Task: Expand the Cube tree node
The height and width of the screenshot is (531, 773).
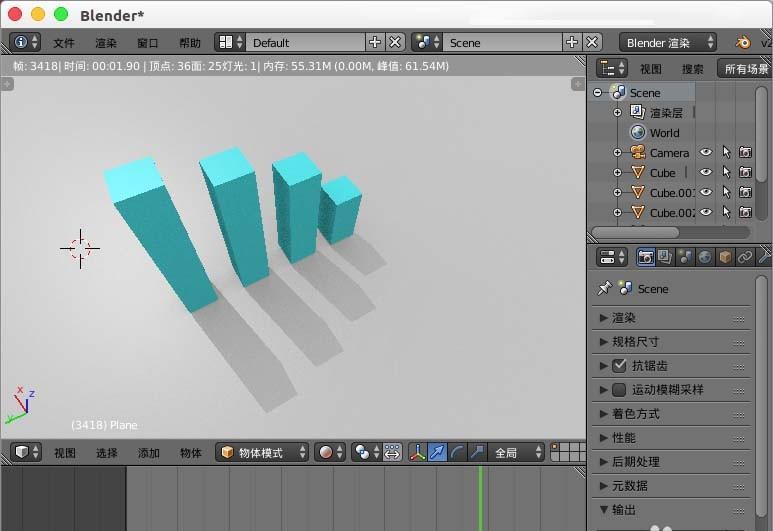Action: [x=617, y=173]
